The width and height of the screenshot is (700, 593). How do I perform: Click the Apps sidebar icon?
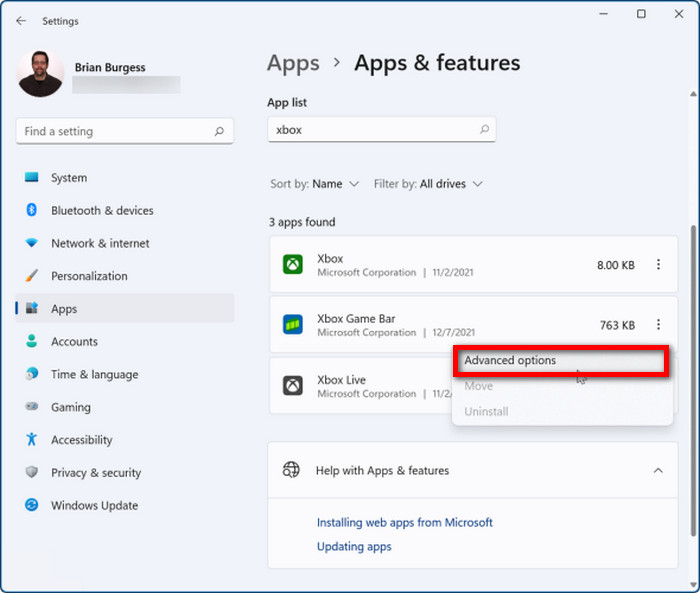pos(32,308)
